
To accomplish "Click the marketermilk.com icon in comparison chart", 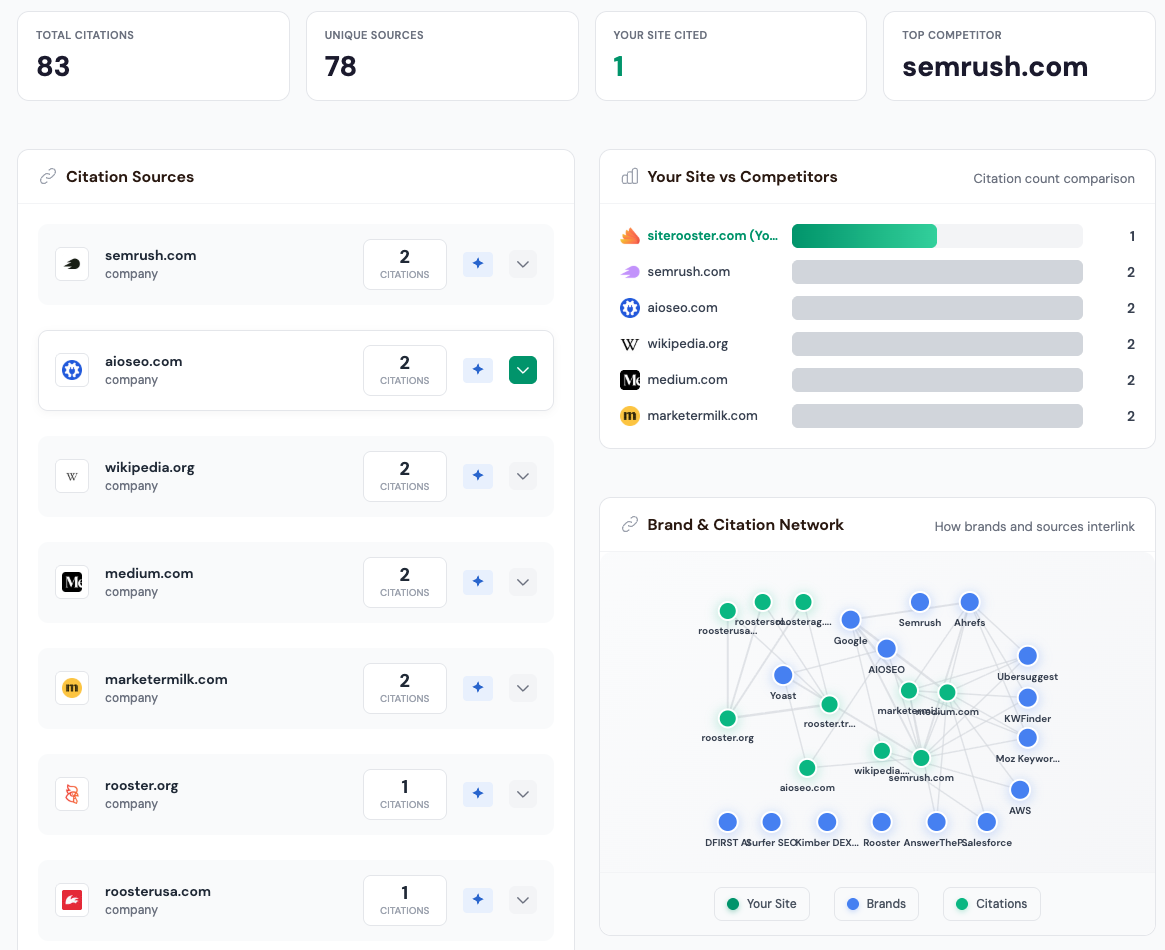I will tap(630, 416).
